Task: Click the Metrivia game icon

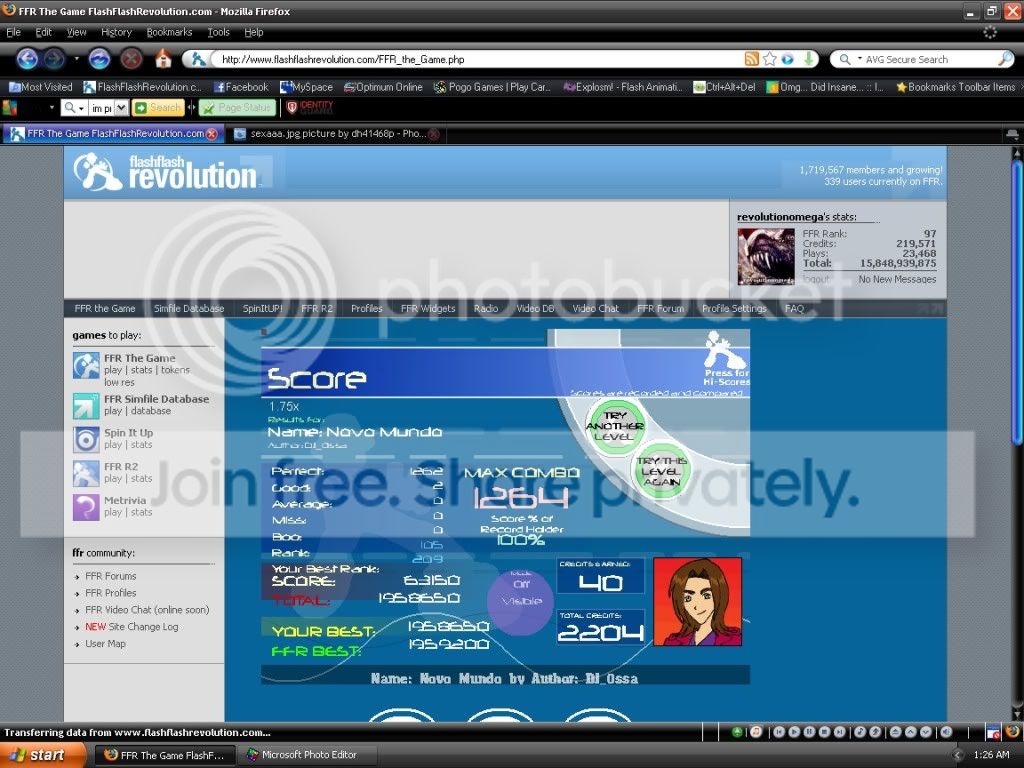Action: click(x=86, y=506)
